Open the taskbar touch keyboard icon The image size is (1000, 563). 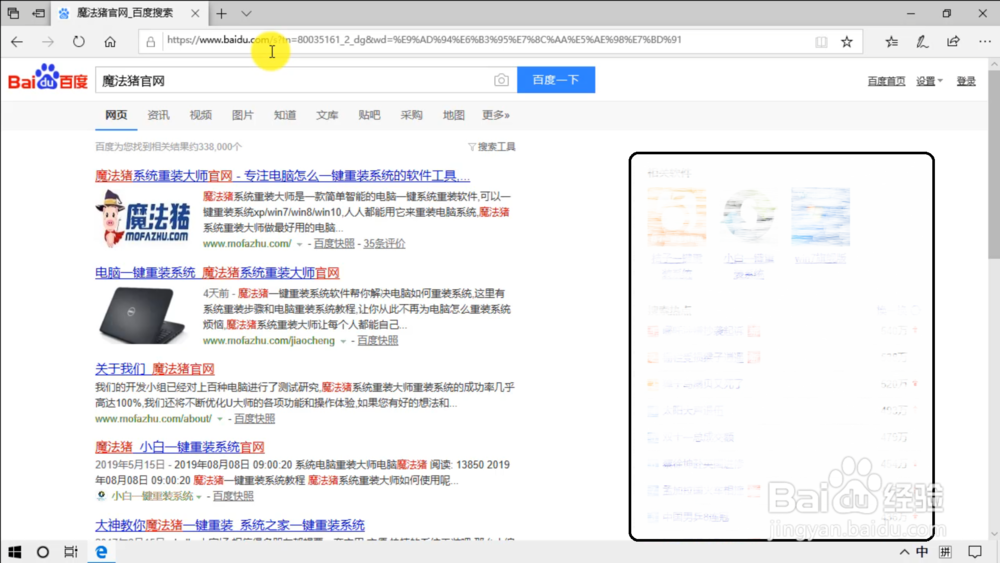pyautogui.click(x=946, y=552)
